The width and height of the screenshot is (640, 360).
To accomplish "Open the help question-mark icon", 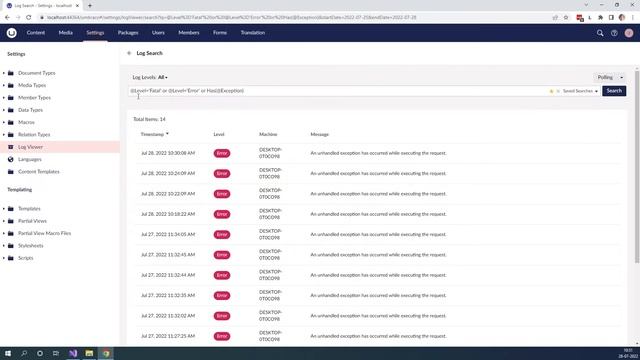I will click(x=614, y=33).
